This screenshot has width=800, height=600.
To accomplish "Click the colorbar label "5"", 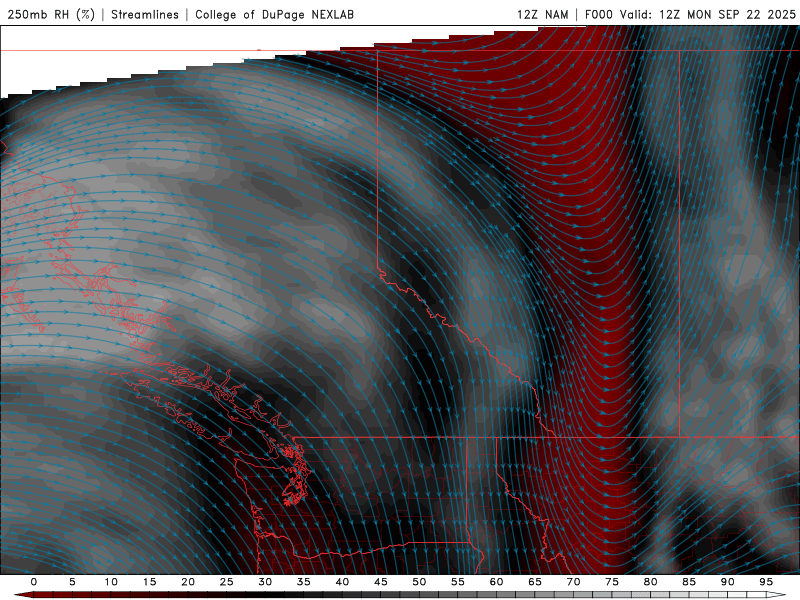I will coord(72,582).
